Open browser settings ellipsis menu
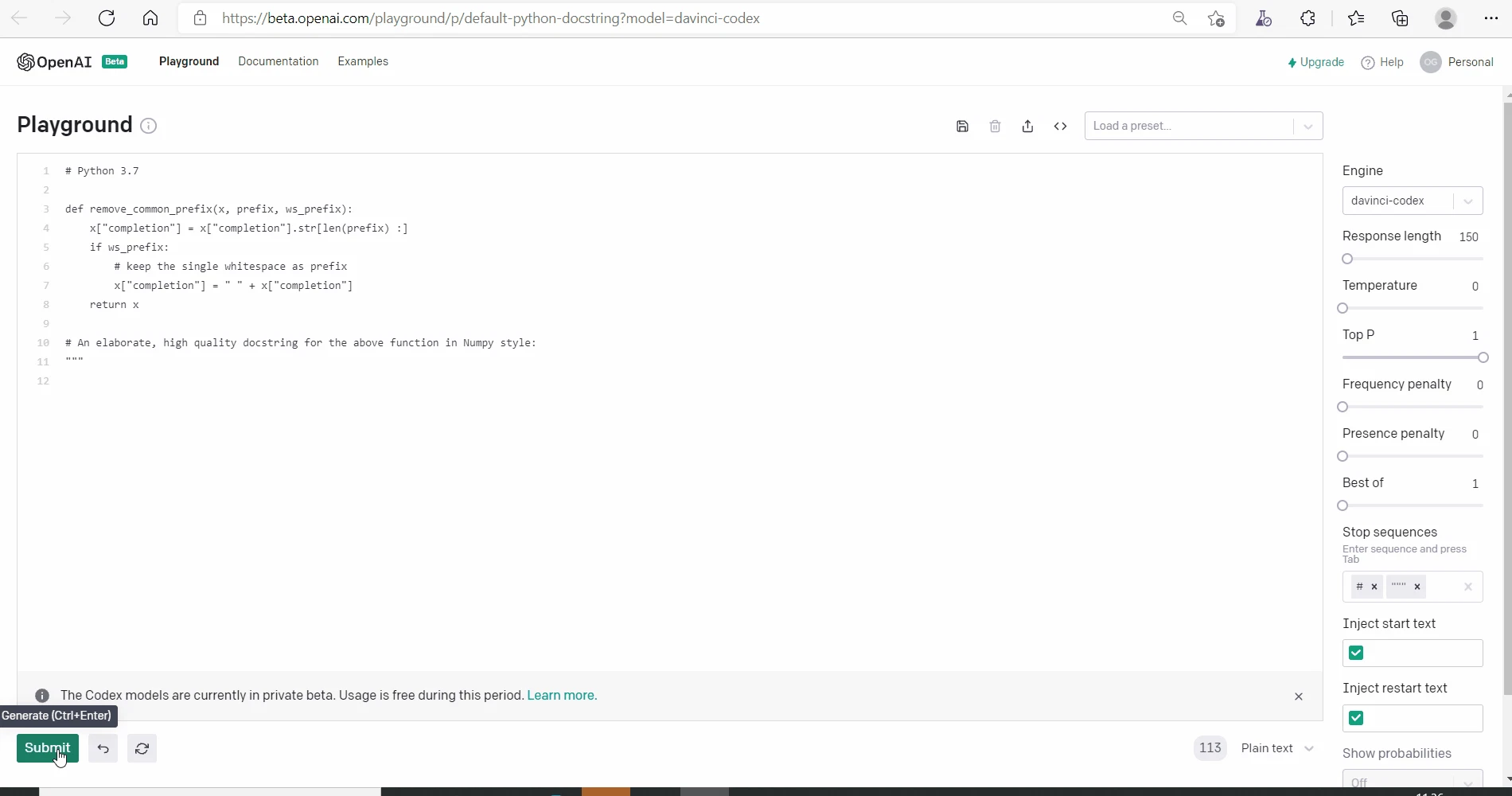Viewport: 1512px width, 796px height. (x=1491, y=18)
